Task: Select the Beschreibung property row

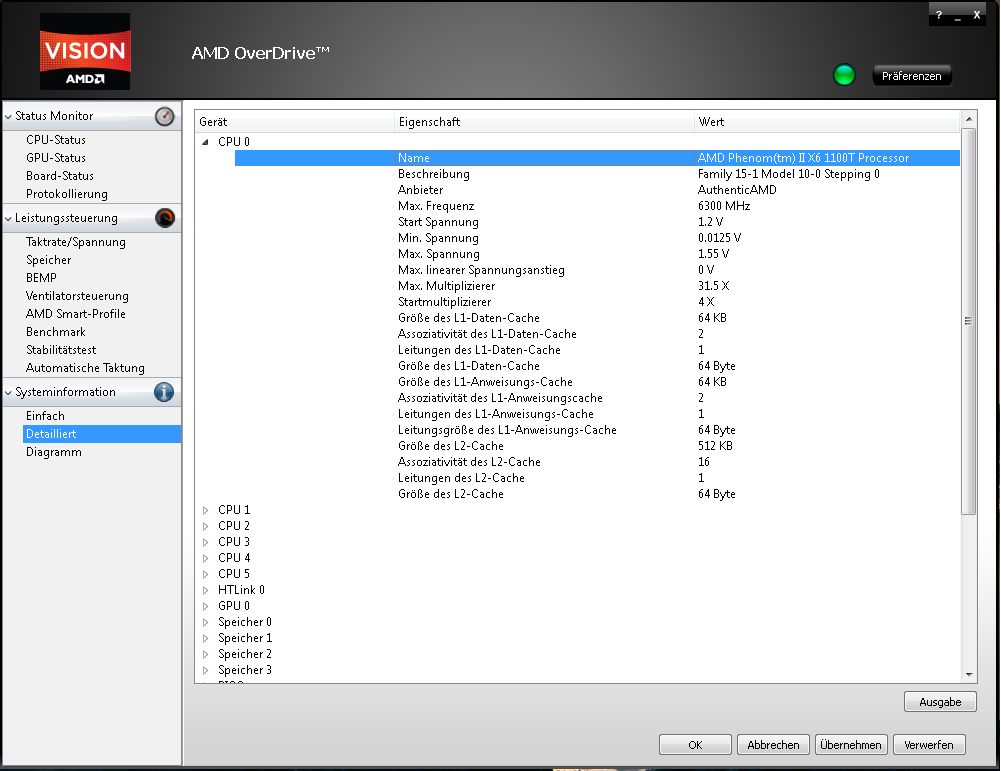Action: click(x=598, y=174)
